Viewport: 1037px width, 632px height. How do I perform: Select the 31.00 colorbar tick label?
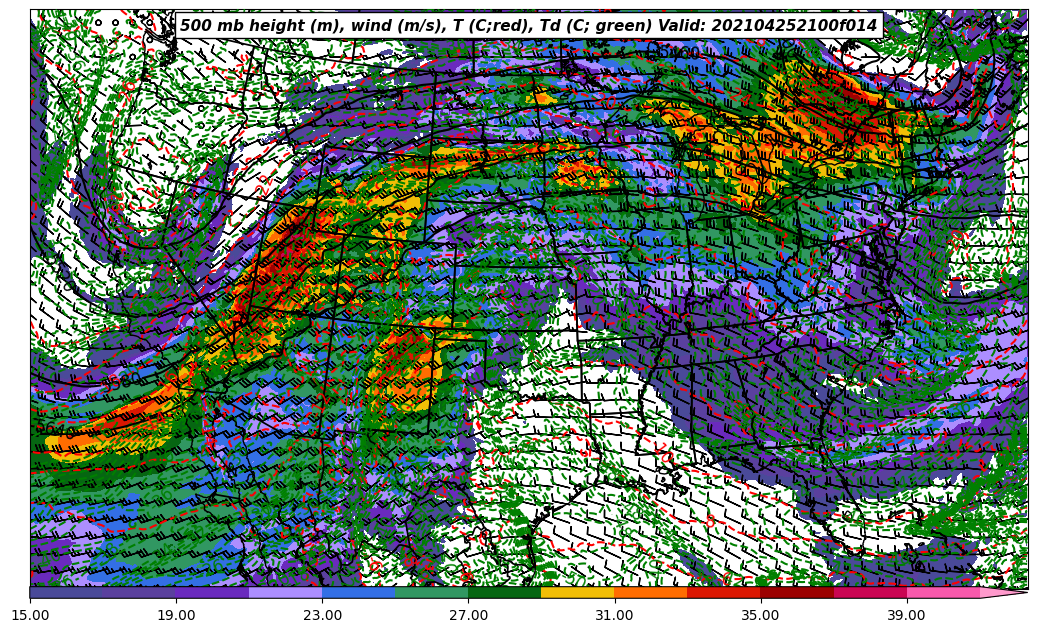614,615
